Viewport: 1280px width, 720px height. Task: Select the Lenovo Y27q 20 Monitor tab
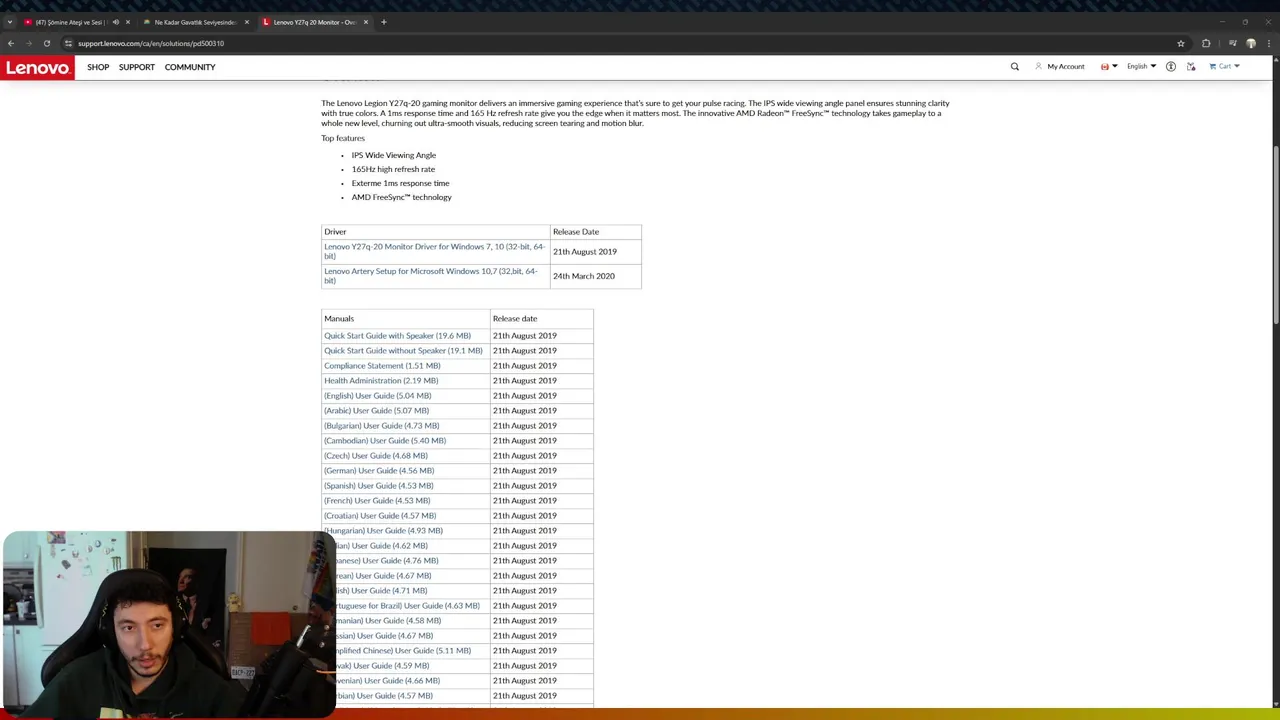click(x=314, y=22)
